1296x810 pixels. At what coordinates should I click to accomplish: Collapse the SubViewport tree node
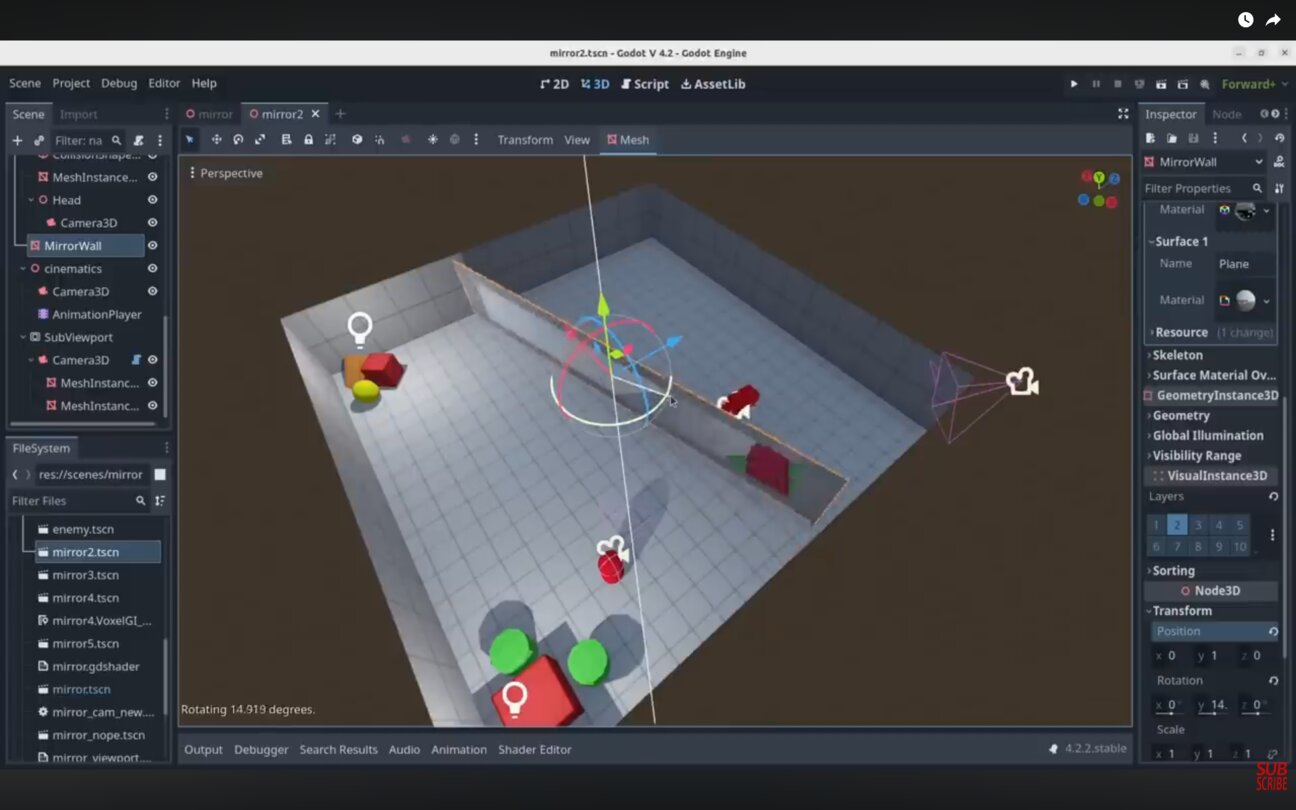[22, 338]
